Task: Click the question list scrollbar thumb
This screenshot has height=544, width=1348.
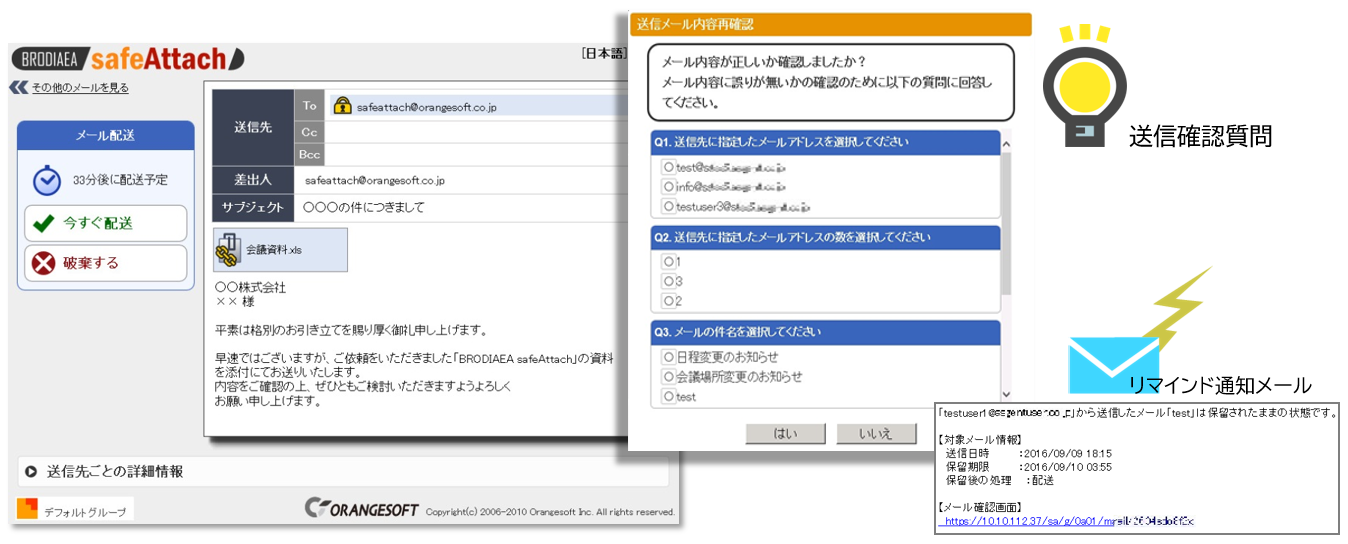Action: tap(1006, 222)
